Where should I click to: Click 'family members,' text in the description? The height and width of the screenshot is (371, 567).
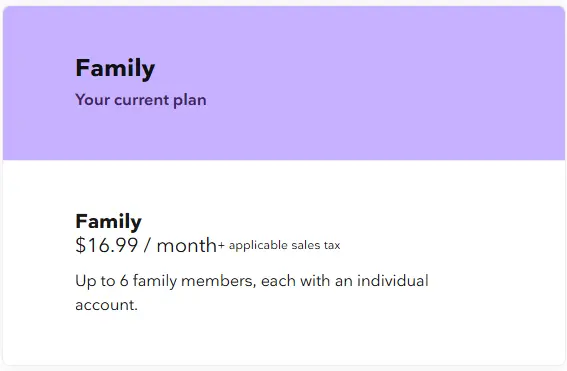tap(195, 281)
